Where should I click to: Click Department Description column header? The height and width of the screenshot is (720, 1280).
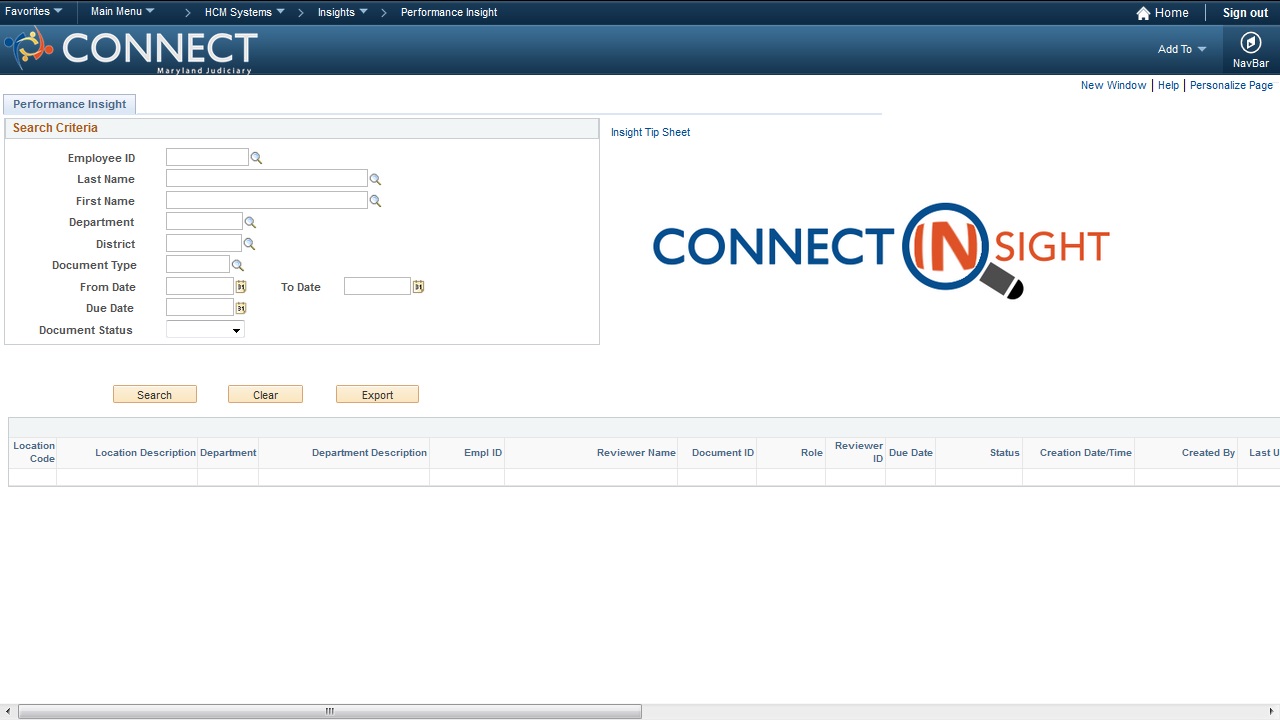369,453
